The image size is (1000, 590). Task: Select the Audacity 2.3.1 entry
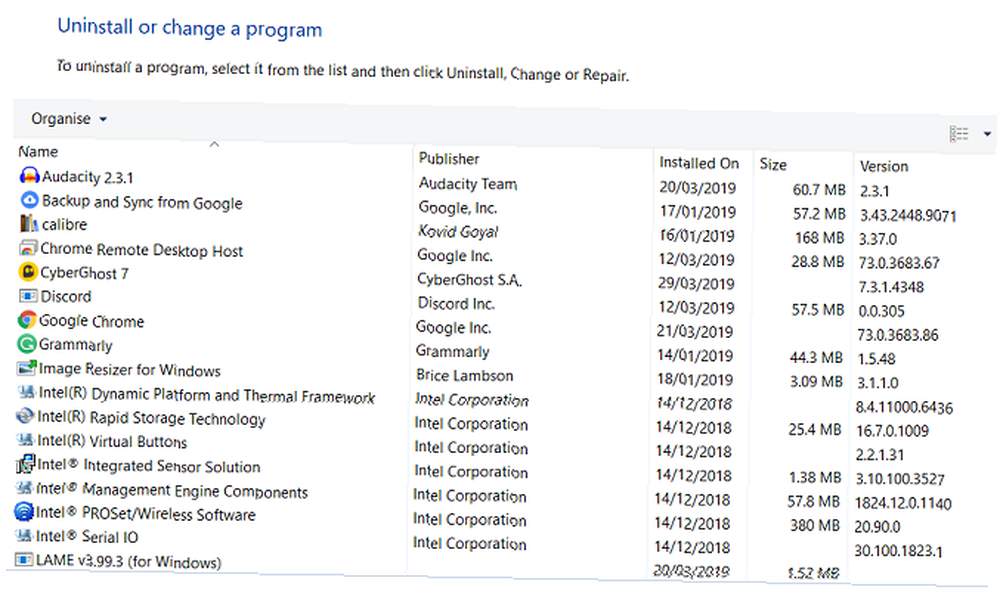click(87, 177)
